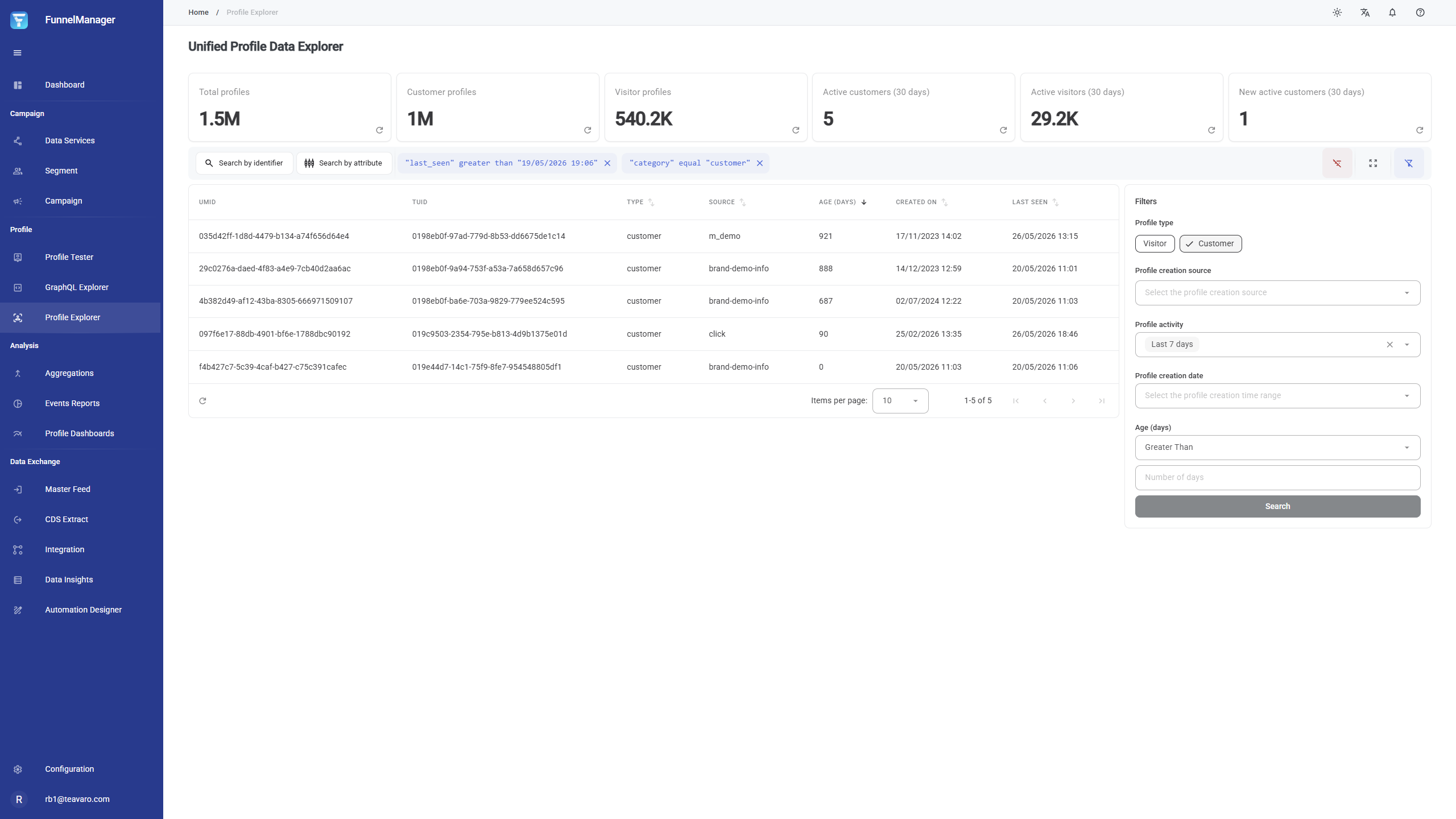1456x819 pixels.
Task: Refresh the Total profiles card
Action: point(379,130)
